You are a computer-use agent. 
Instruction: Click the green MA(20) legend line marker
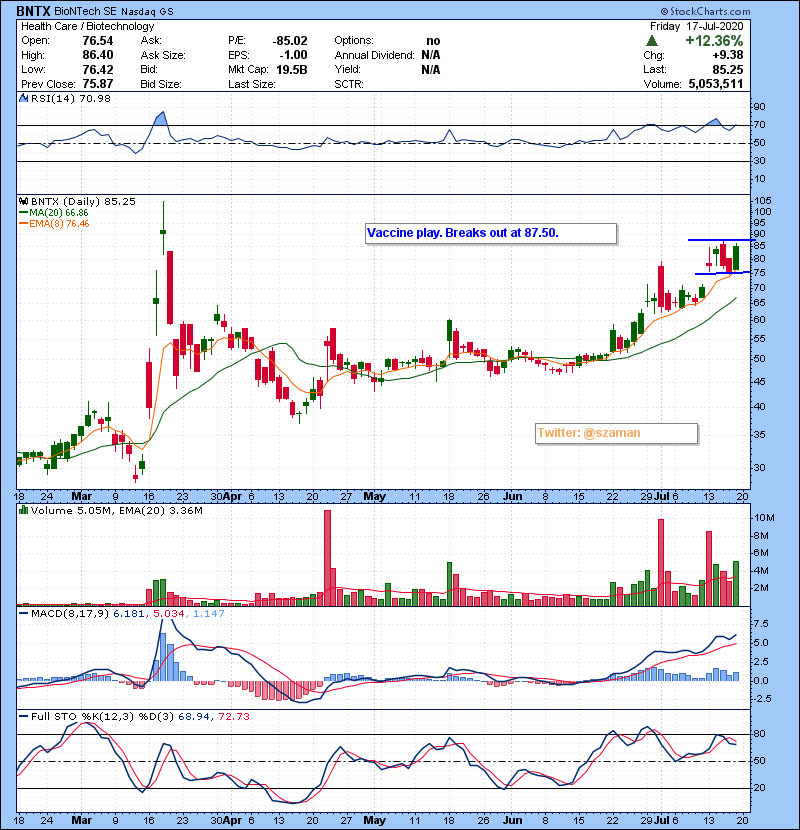23,213
